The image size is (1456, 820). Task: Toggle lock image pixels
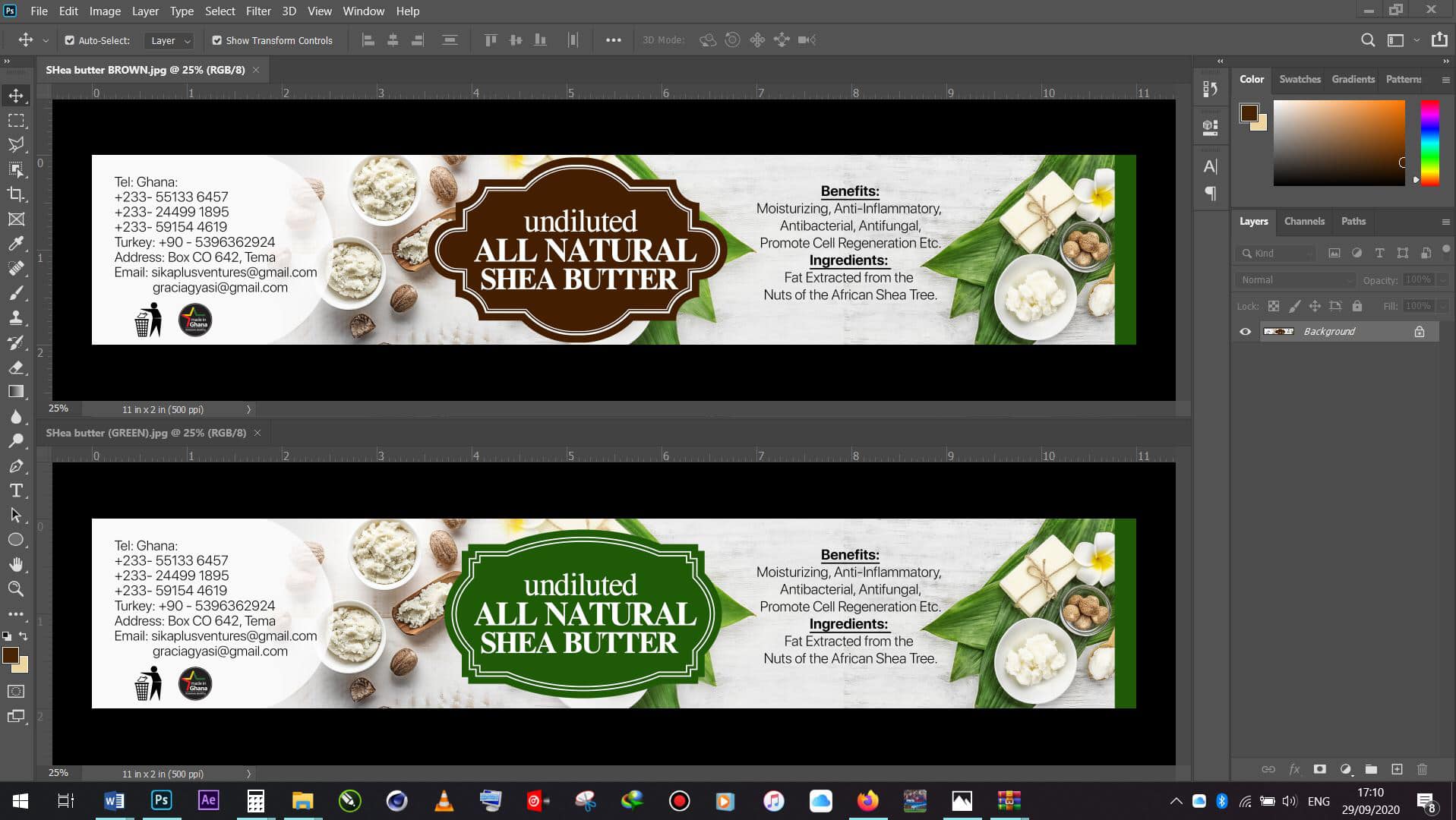[1295, 306]
